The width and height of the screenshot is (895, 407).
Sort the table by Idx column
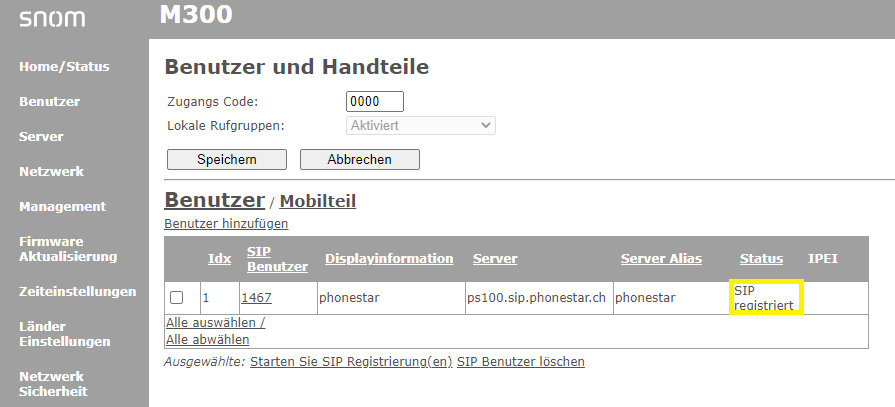click(x=219, y=259)
